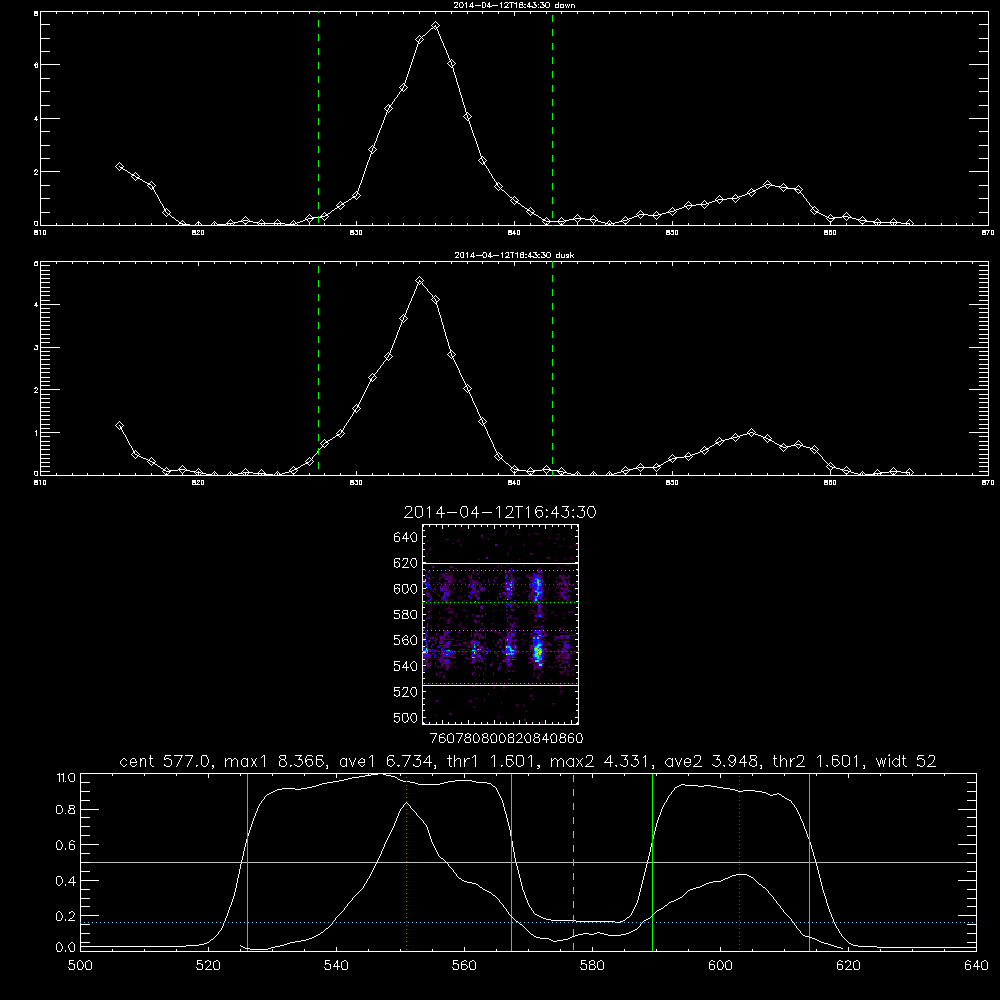The height and width of the screenshot is (1000, 1000).
Task: Click the right green dashed line in dusk plot
Action: [552, 369]
